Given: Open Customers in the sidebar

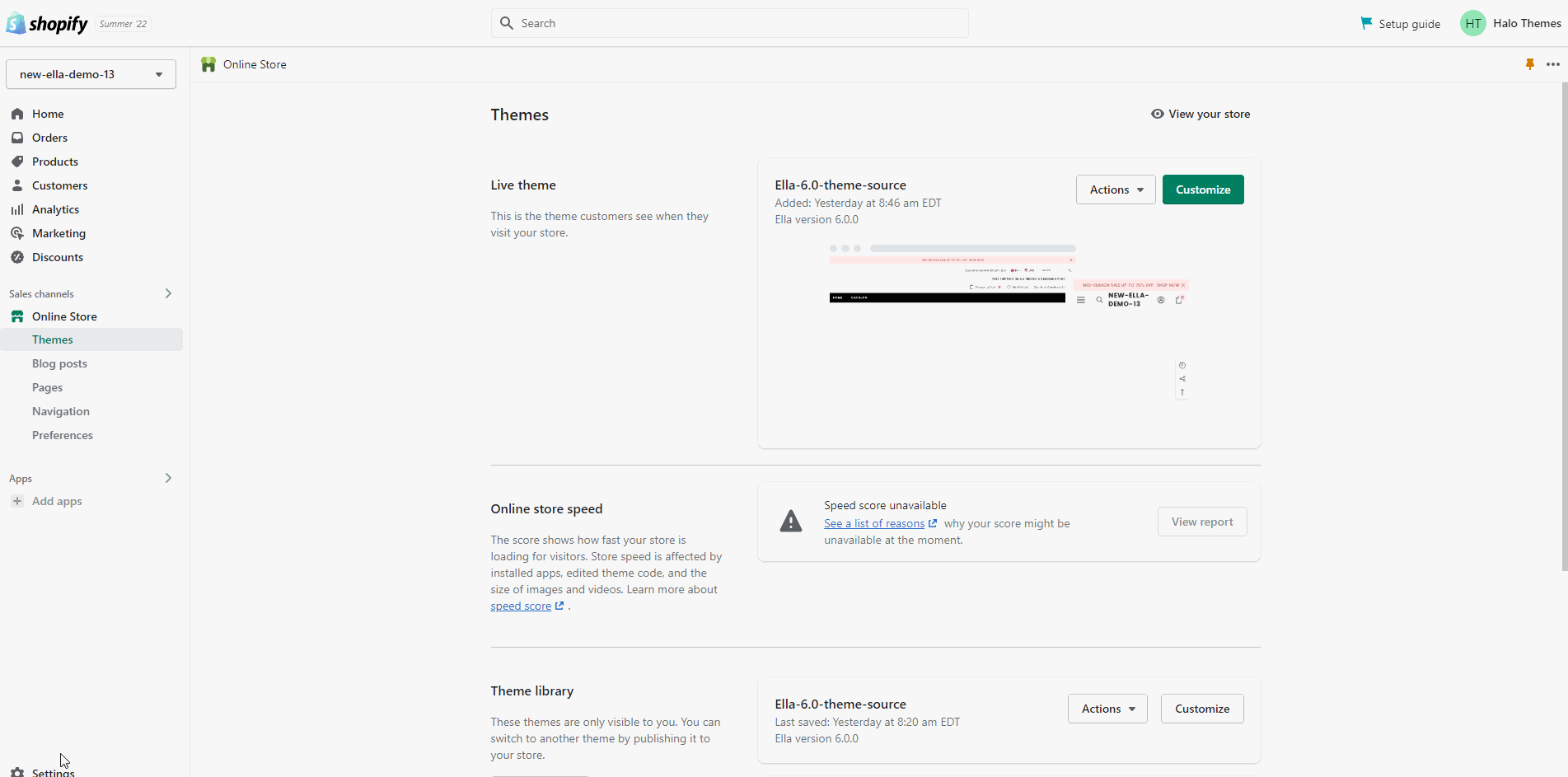Looking at the screenshot, I should point(59,185).
